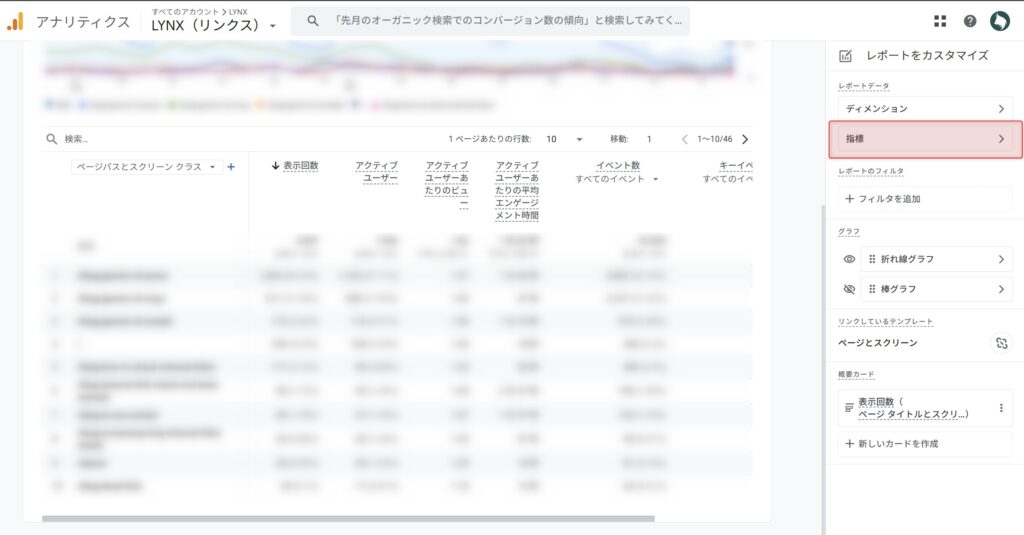Click the Google Analytics logo icon
The image size is (1024, 535).
tap(15, 21)
